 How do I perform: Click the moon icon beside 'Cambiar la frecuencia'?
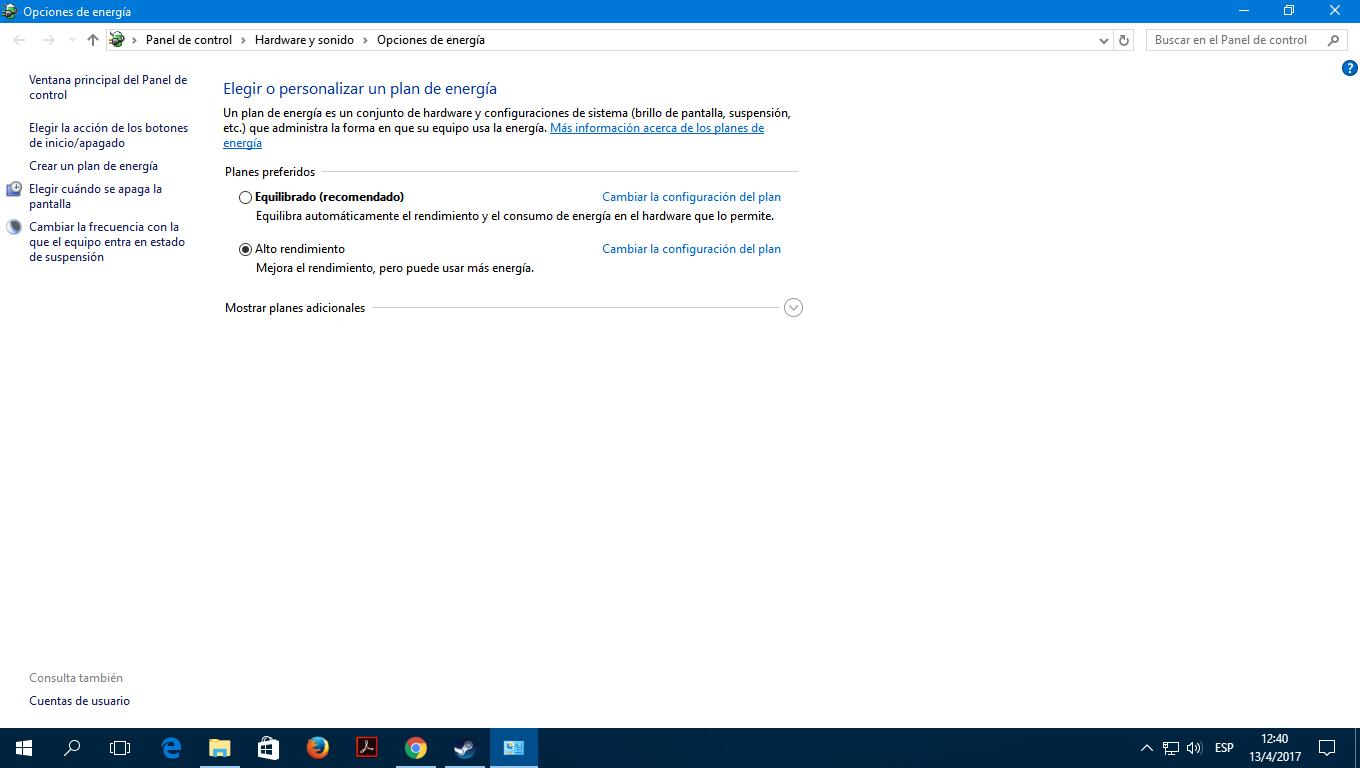point(14,227)
